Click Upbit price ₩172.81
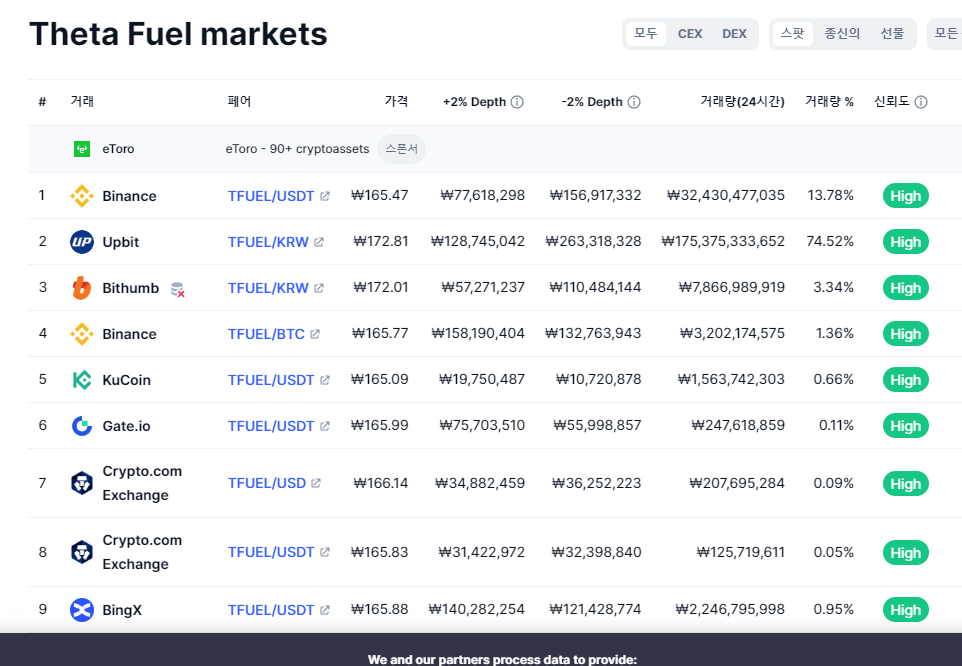This screenshot has height=666, width=962. click(381, 242)
